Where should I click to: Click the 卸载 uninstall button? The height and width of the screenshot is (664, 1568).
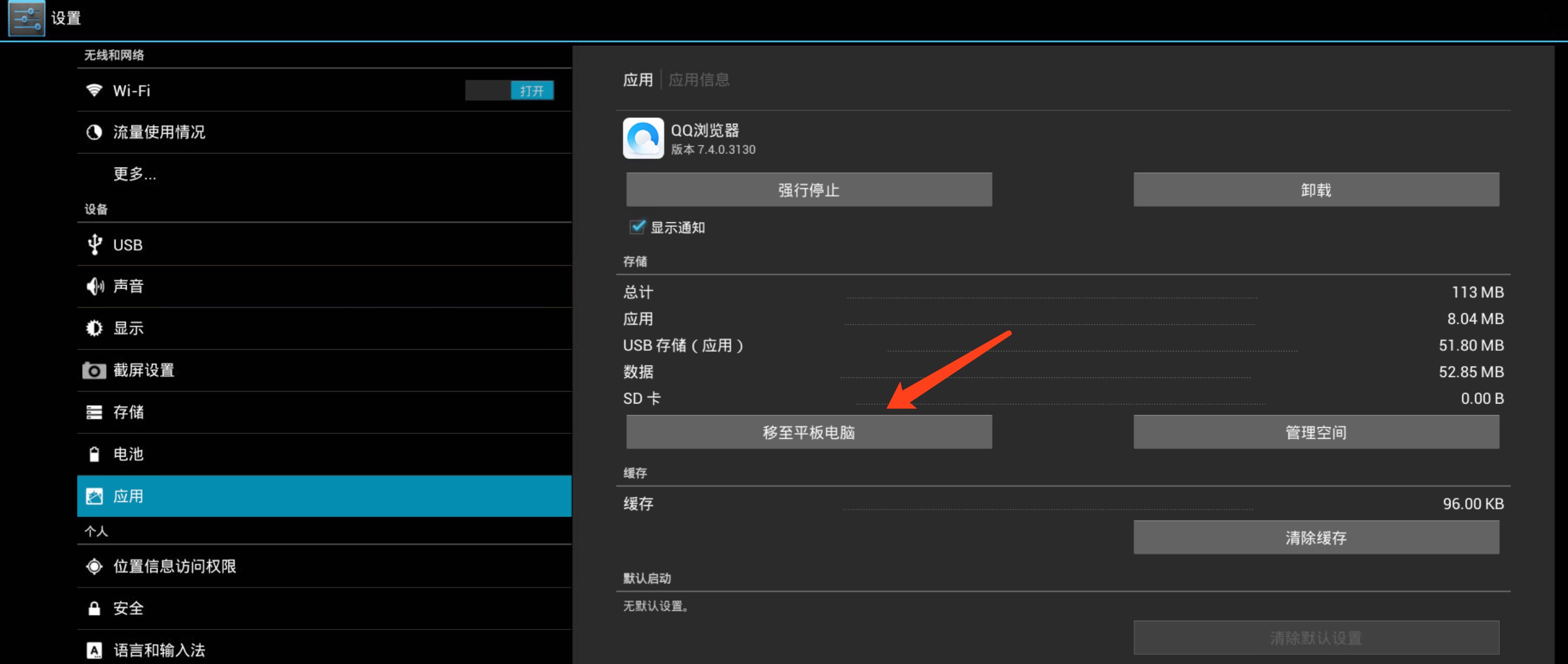pos(1316,189)
